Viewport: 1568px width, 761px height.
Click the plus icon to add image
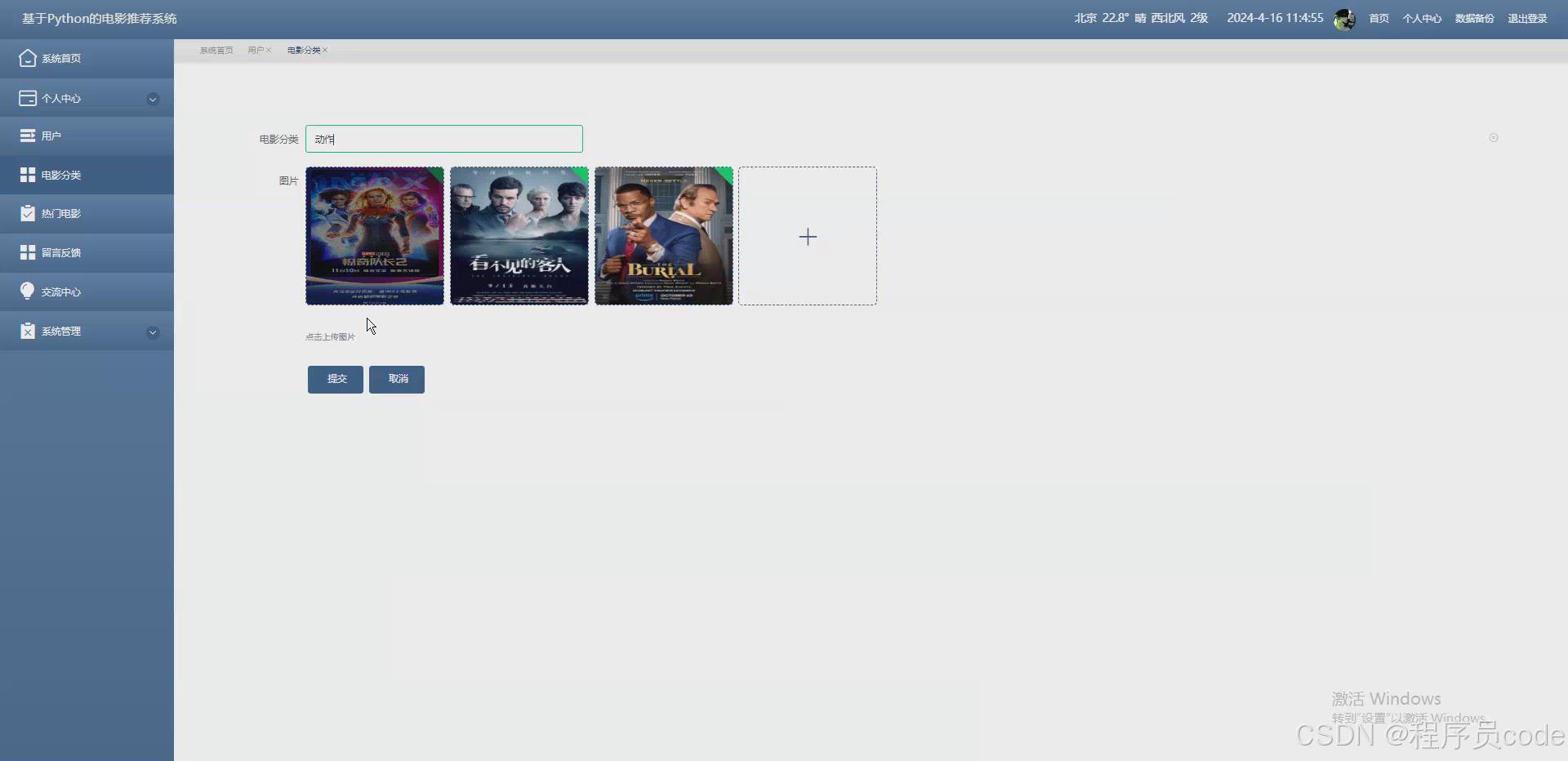(x=808, y=237)
